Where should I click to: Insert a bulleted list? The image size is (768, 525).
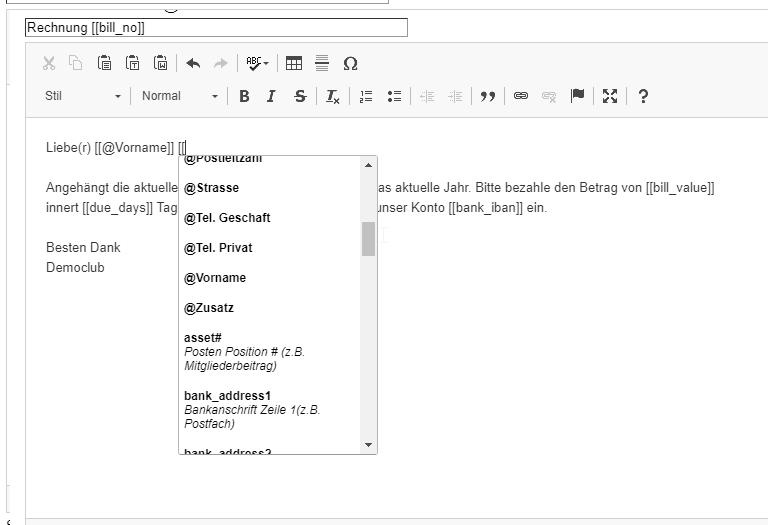coord(394,96)
